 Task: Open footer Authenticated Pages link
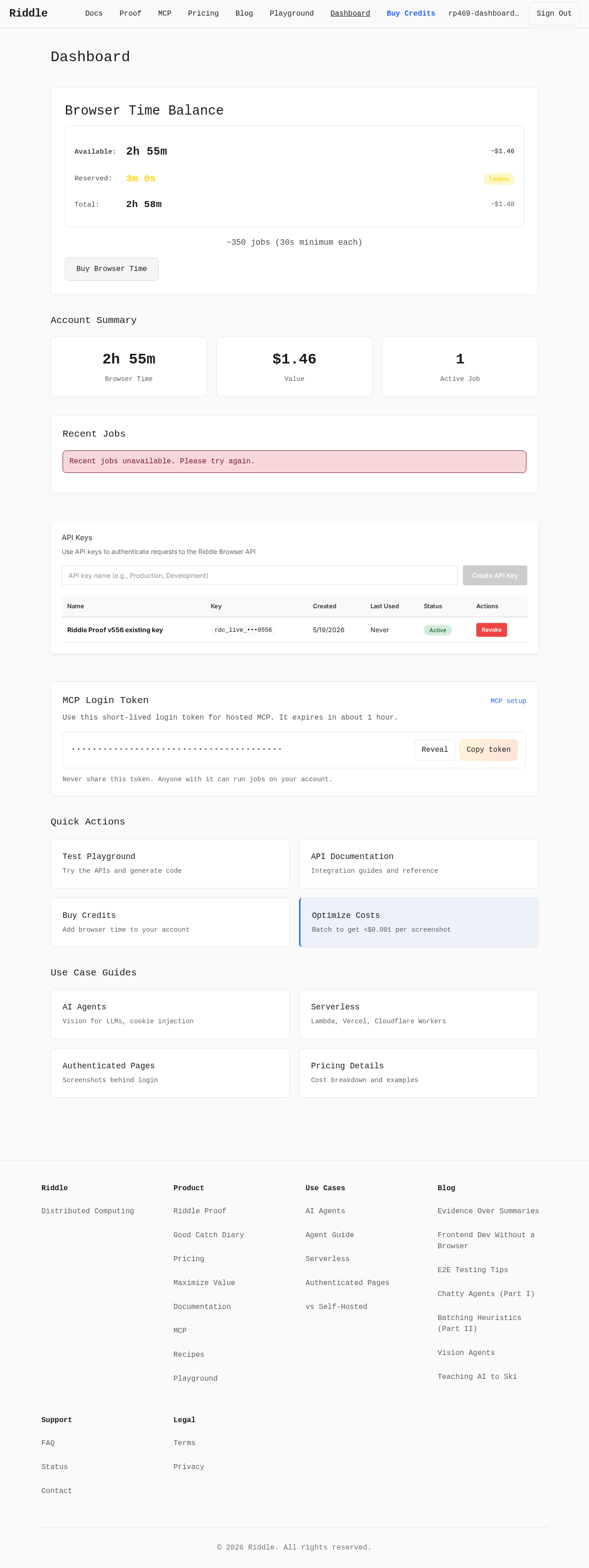(347, 1283)
